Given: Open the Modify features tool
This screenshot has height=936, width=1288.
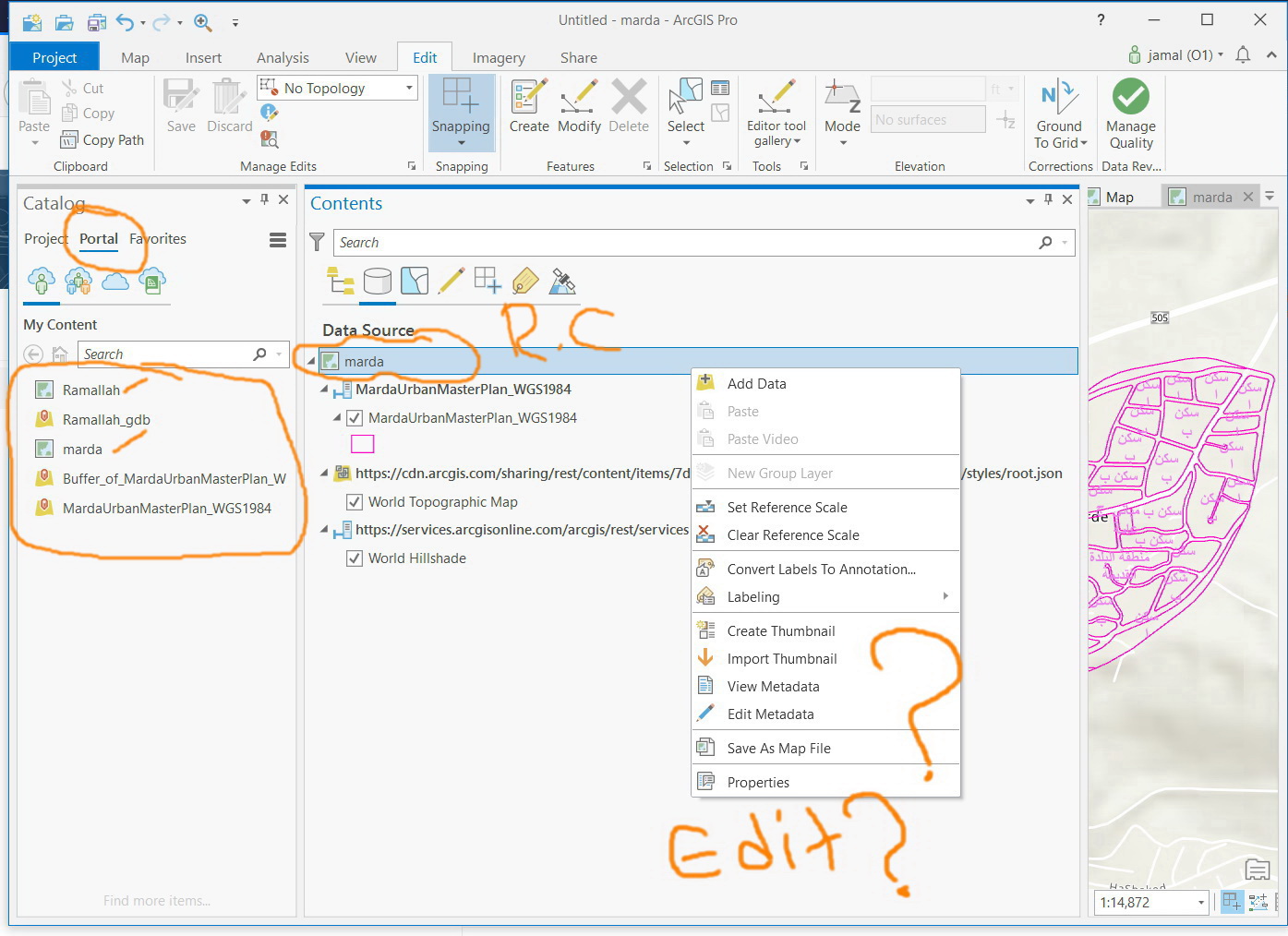Looking at the screenshot, I should pyautogui.click(x=579, y=106).
